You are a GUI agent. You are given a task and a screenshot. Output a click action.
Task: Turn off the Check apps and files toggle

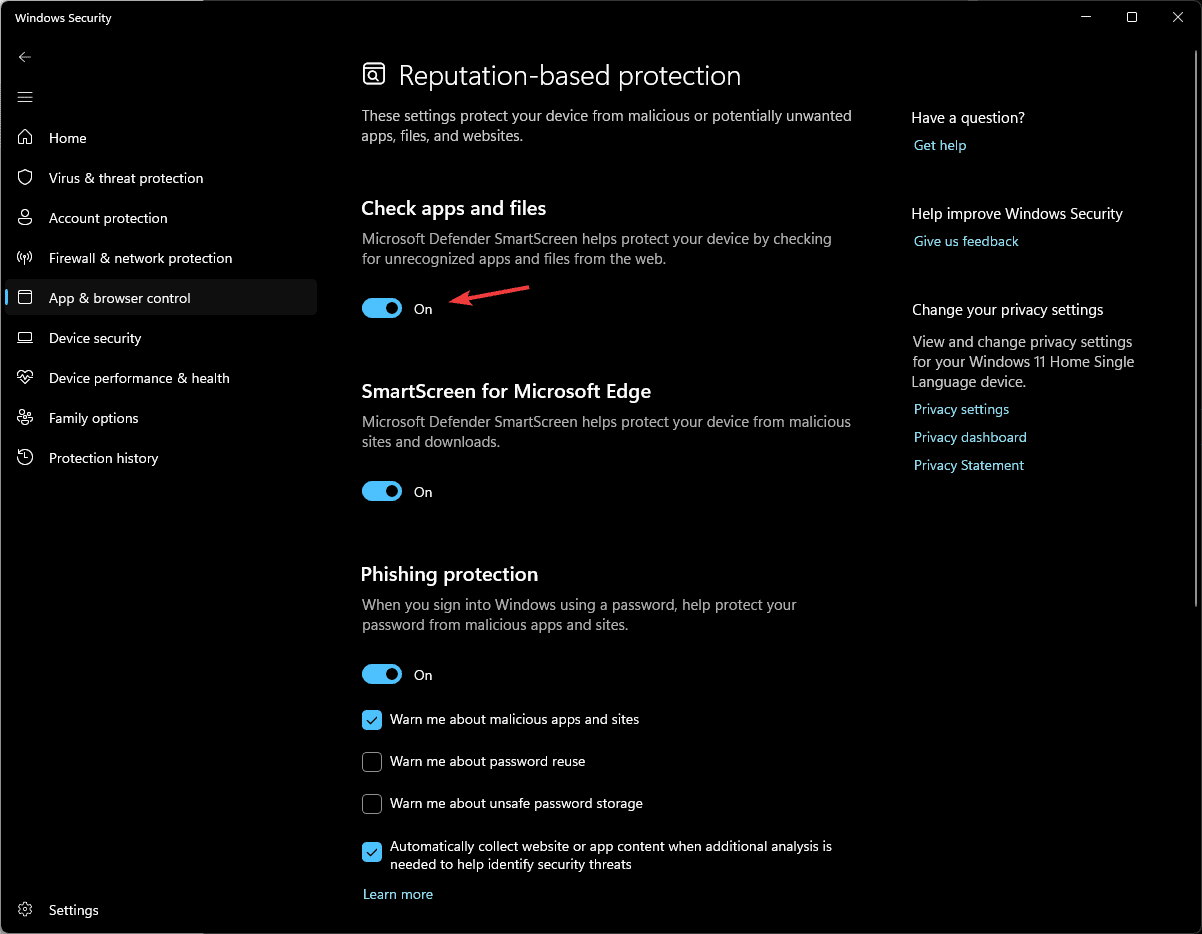point(382,309)
